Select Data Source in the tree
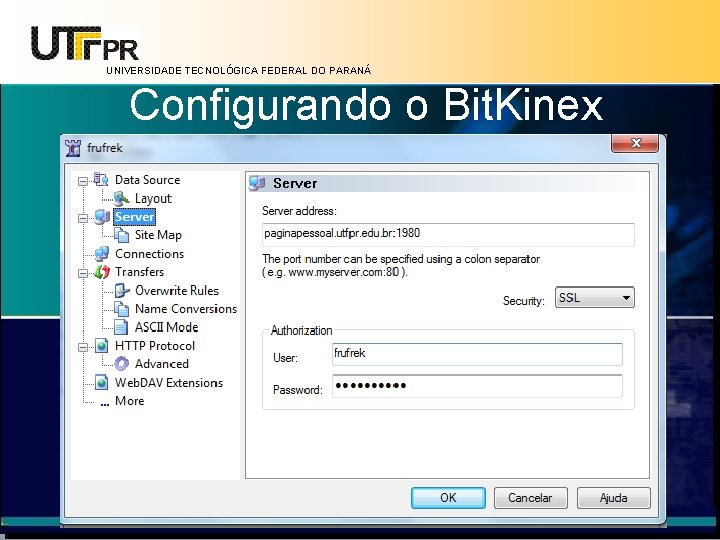Viewport: 720px width, 540px height. [x=147, y=180]
